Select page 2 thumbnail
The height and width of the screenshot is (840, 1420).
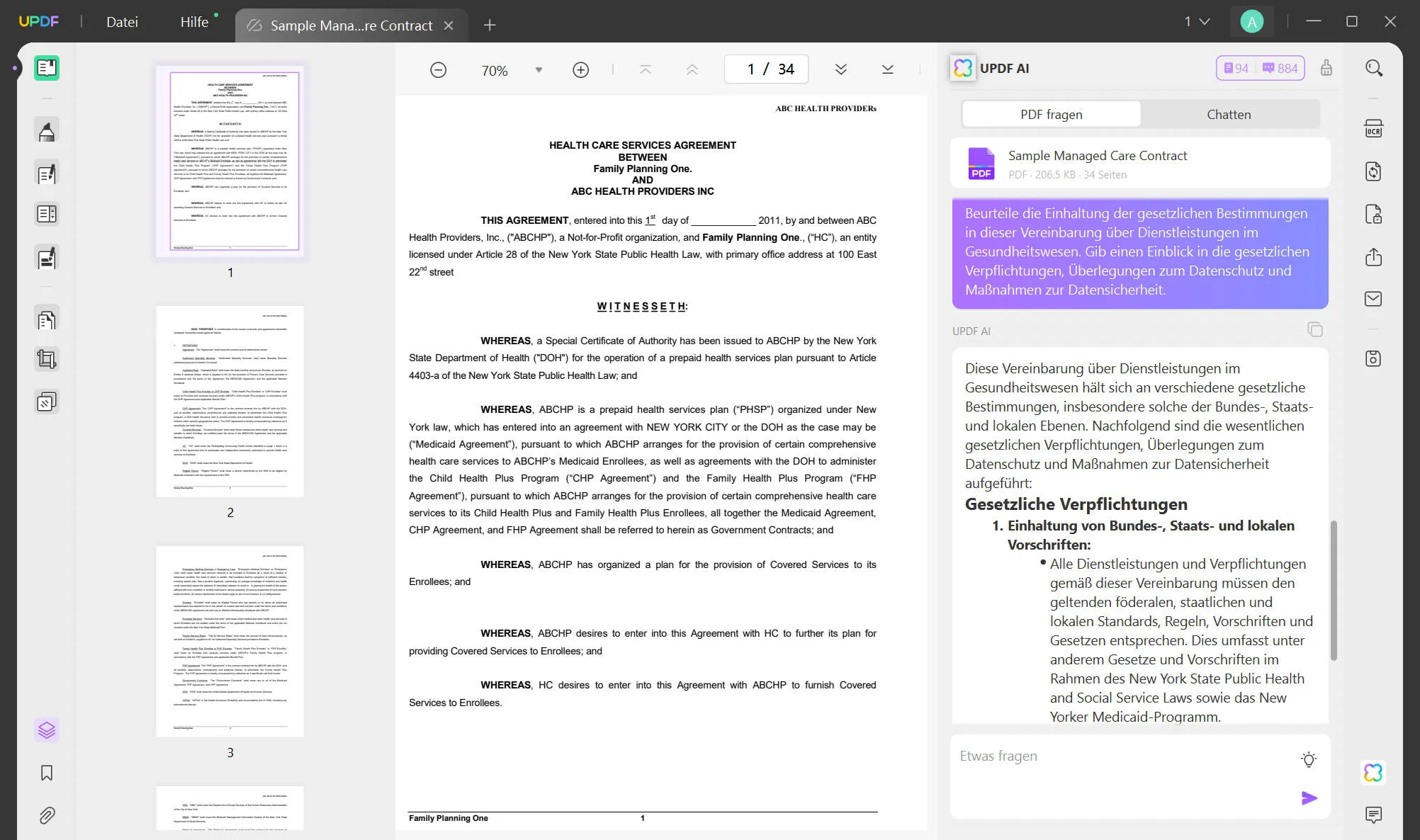230,401
